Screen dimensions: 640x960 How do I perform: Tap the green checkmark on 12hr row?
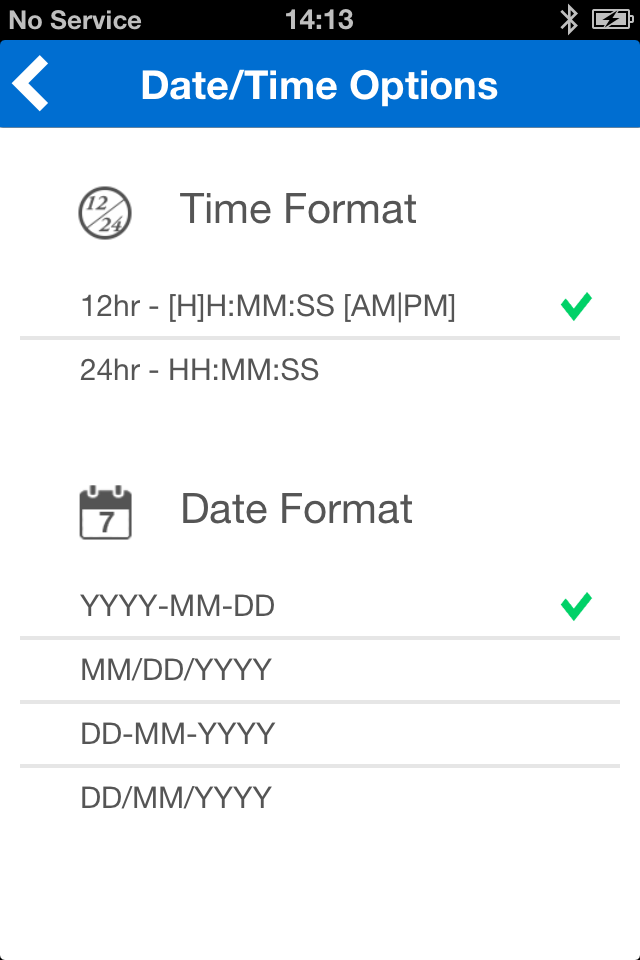(576, 306)
